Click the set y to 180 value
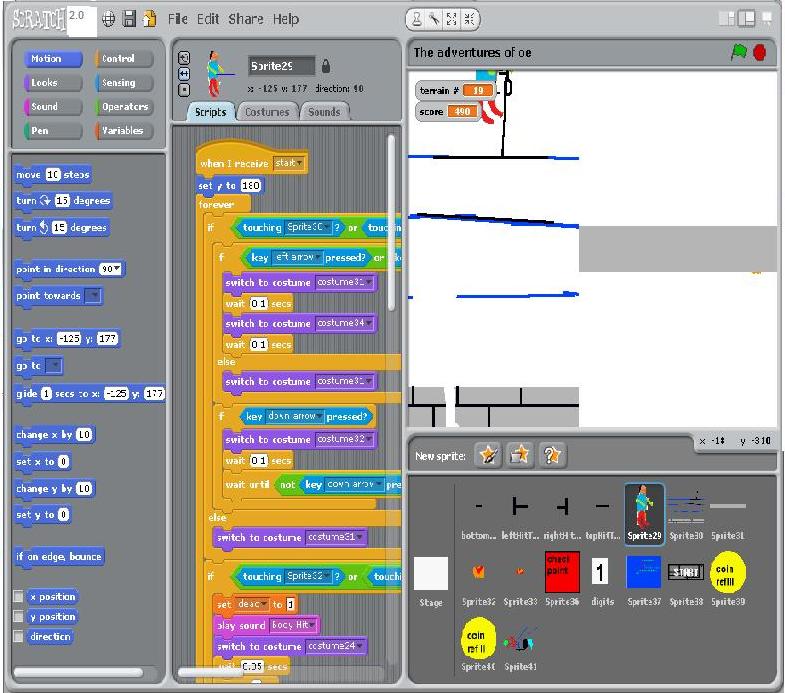This screenshot has height=693, width=785. (x=250, y=185)
